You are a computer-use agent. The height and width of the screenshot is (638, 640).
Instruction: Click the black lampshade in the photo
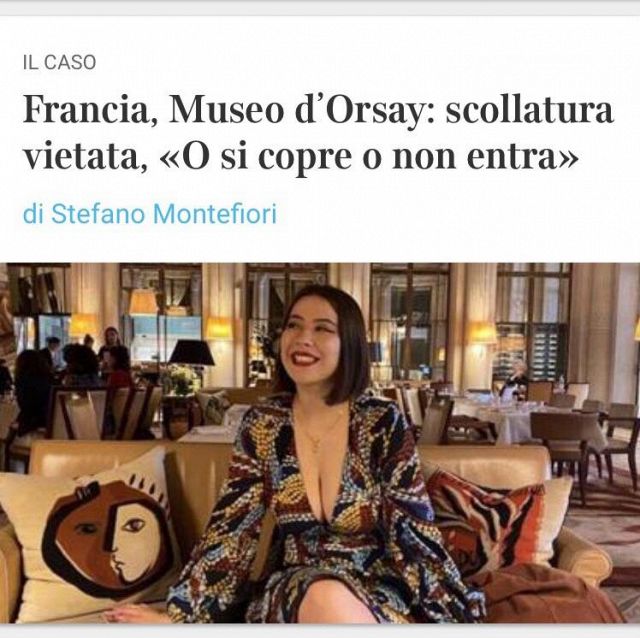click(x=191, y=353)
